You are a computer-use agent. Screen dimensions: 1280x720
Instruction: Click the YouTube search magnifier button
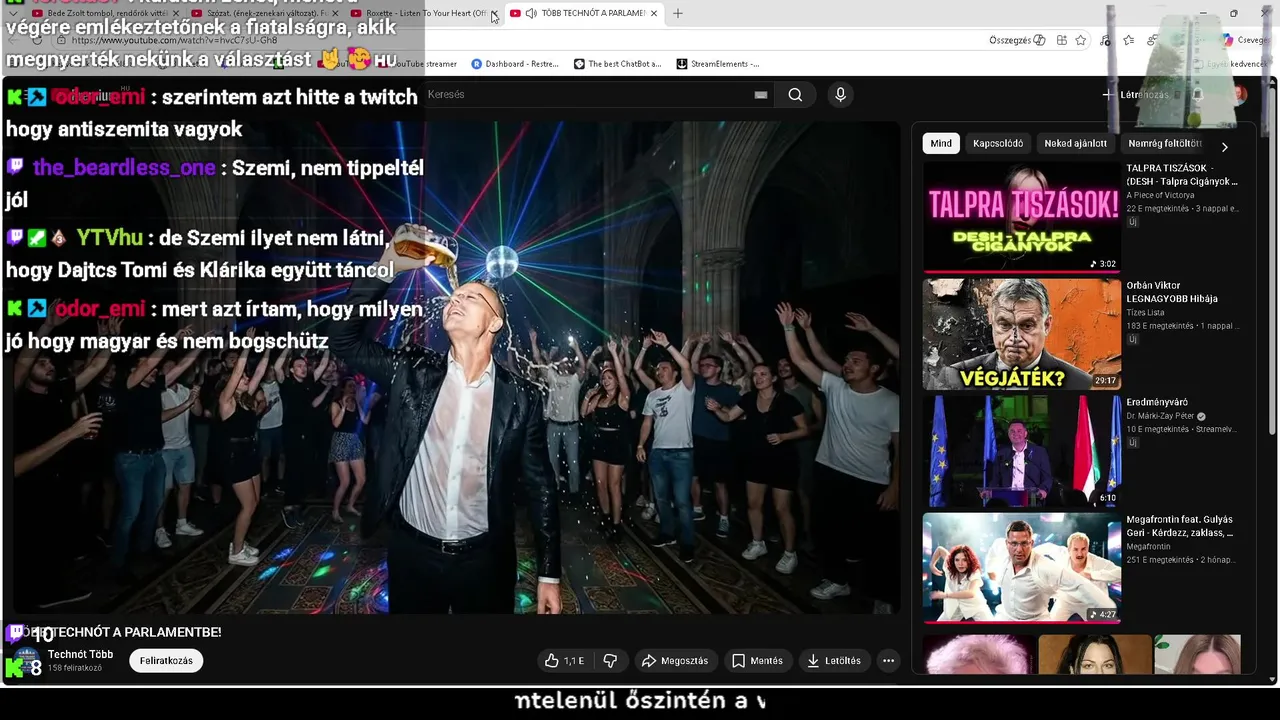point(795,95)
